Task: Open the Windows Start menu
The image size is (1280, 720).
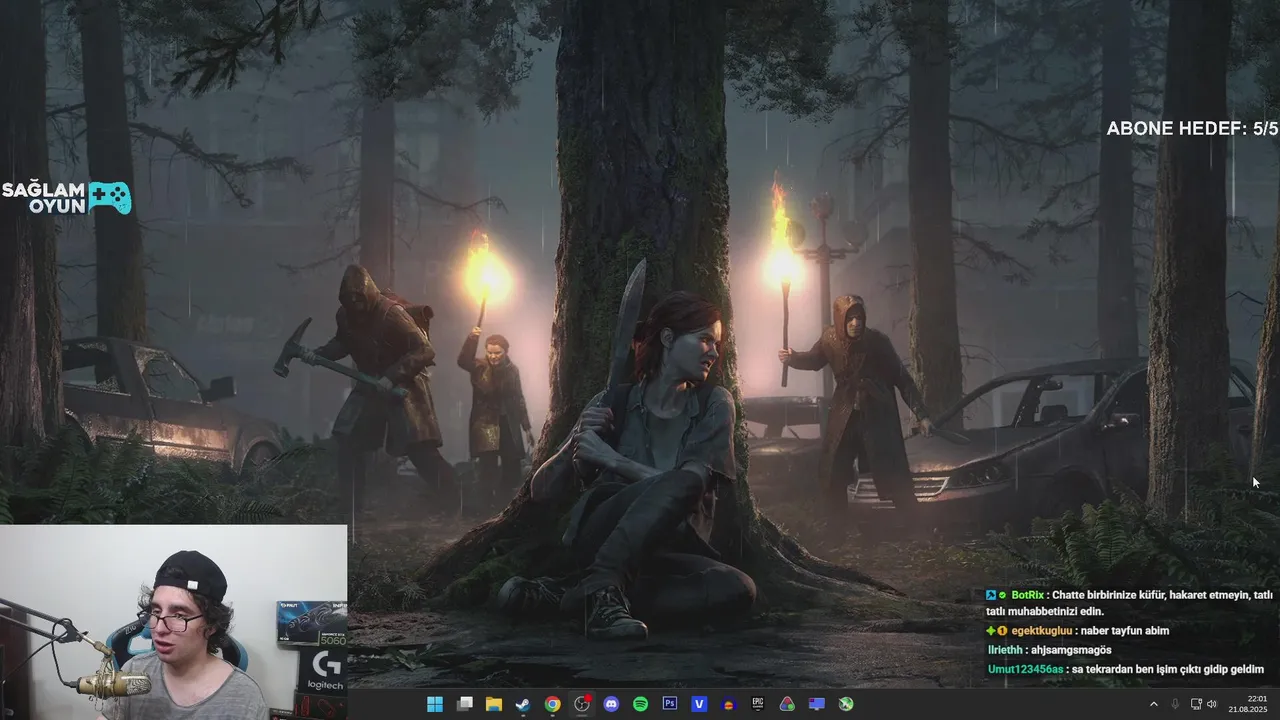Action: pyautogui.click(x=435, y=704)
